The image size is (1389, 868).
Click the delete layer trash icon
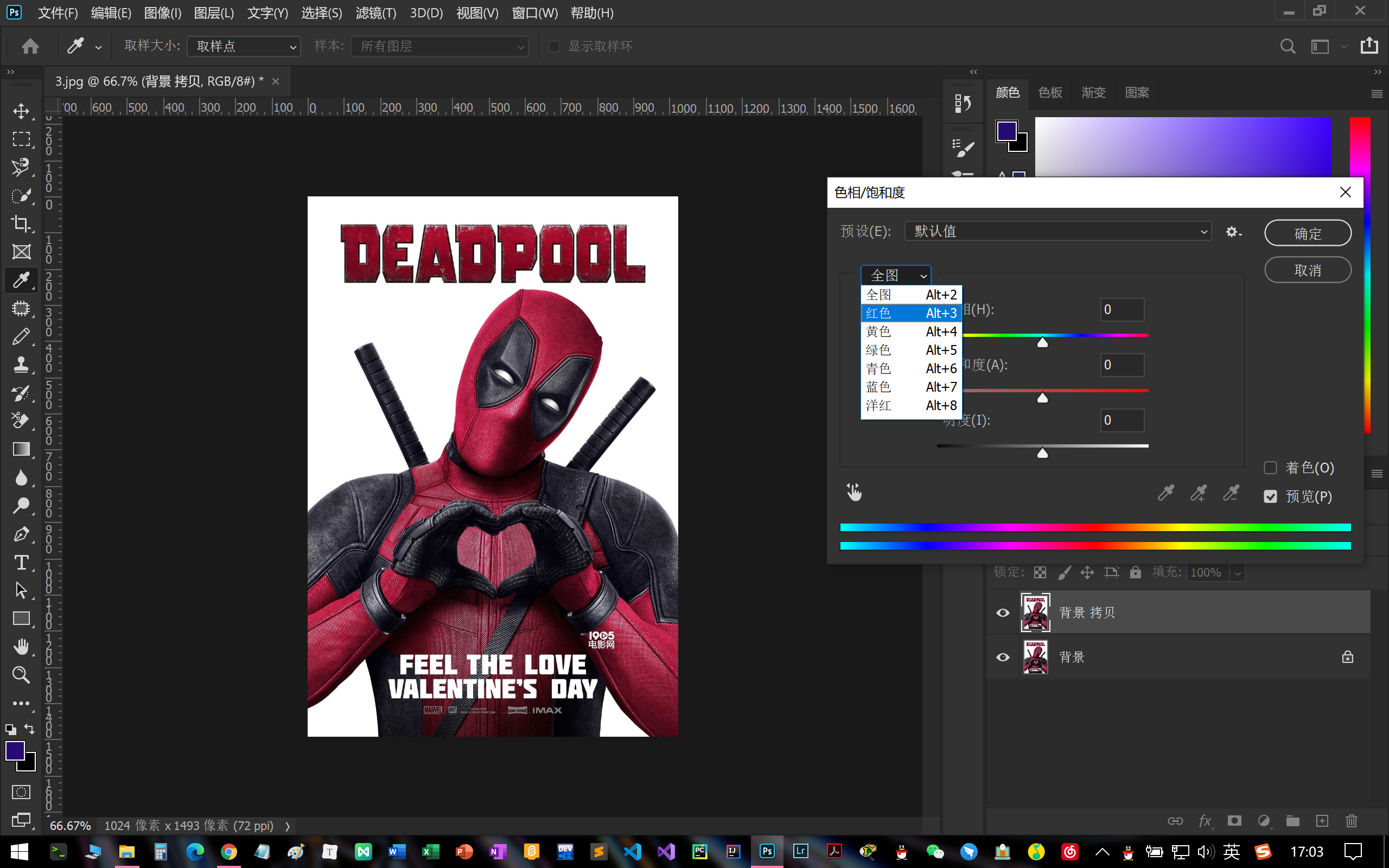pyautogui.click(x=1352, y=821)
